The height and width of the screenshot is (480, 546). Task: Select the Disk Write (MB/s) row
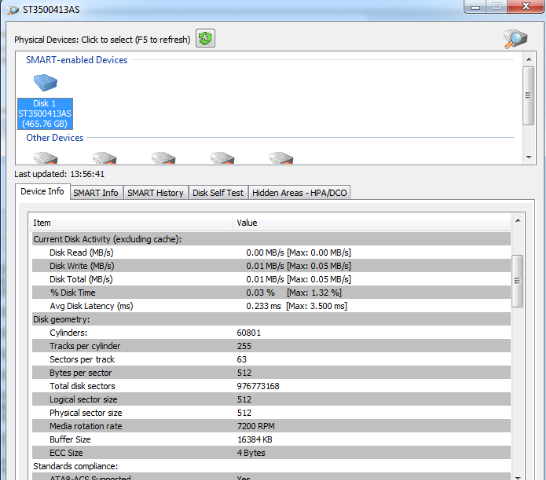tap(271, 266)
